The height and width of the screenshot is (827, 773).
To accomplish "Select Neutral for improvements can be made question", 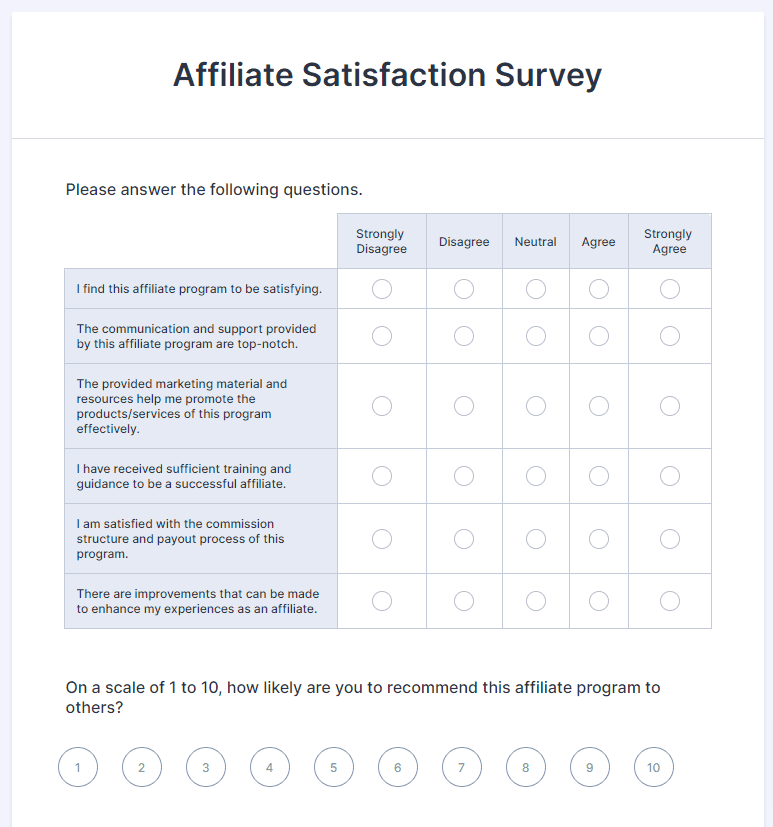I will tap(535, 601).
